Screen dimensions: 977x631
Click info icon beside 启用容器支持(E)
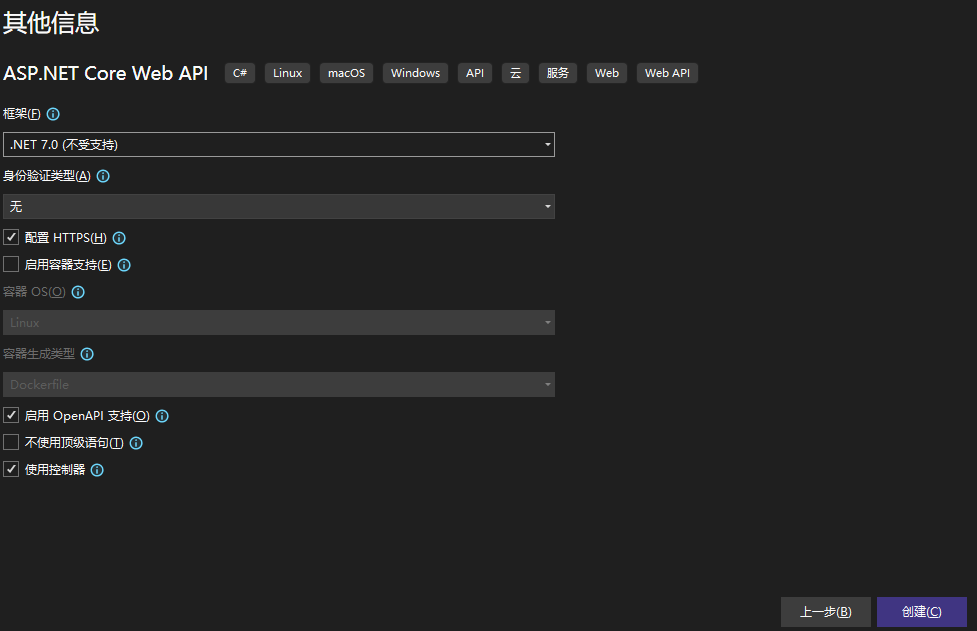[x=124, y=265]
